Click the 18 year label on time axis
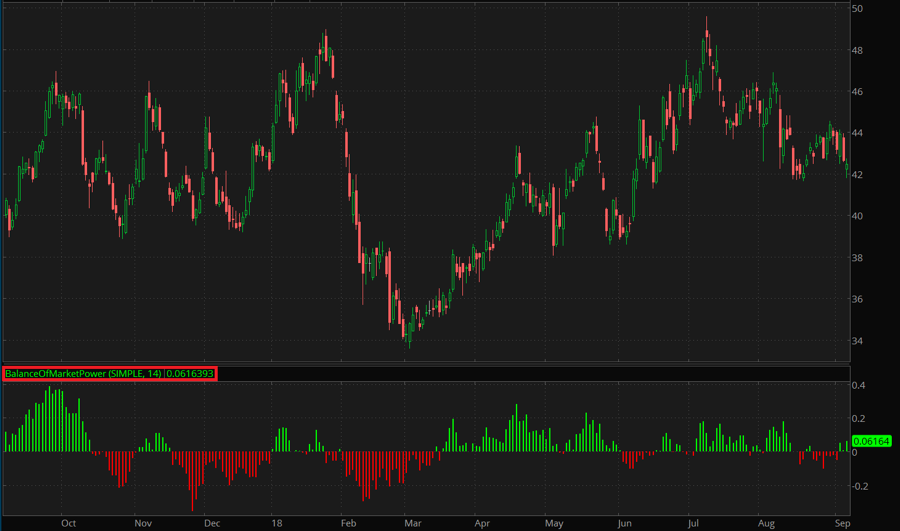Image resolution: width=900 pixels, height=531 pixels. pos(277,522)
